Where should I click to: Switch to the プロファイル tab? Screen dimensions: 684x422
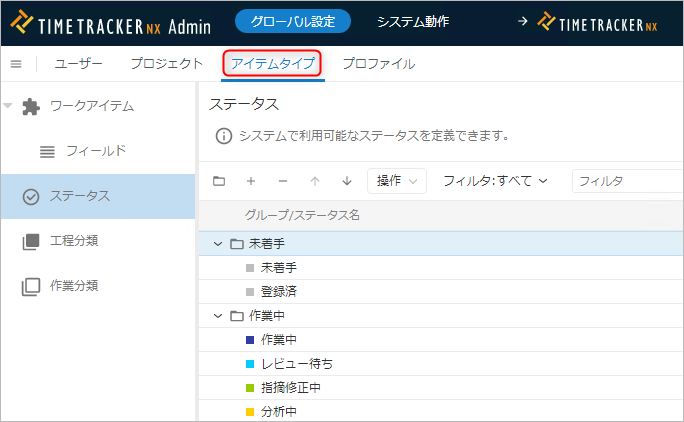pos(378,64)
